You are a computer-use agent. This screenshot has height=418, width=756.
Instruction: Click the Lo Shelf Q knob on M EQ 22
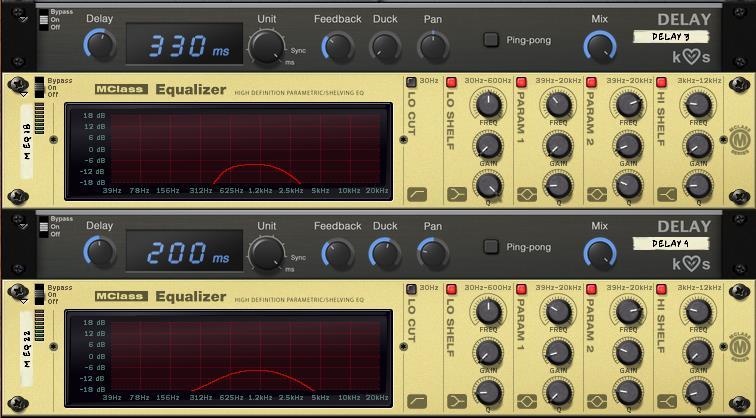488,392
